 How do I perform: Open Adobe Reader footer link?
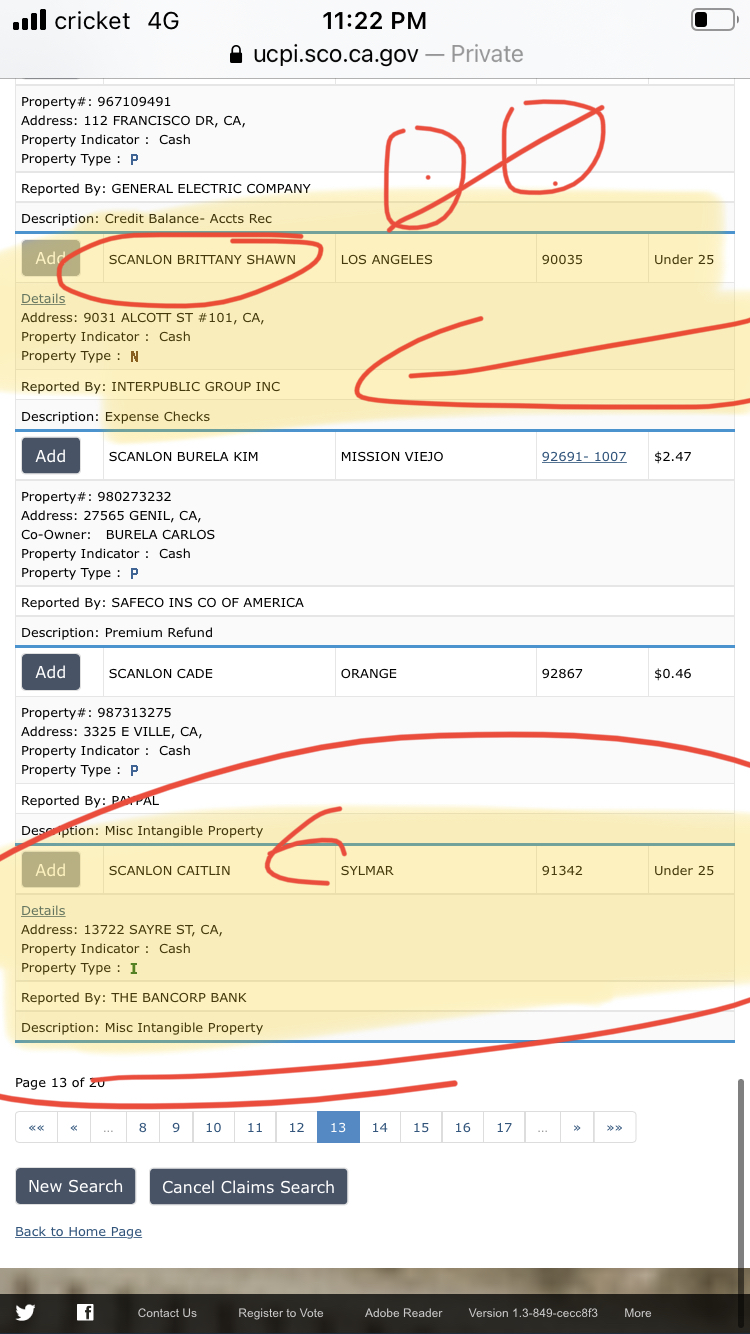pyautogui.click(x=404, y=1313)
